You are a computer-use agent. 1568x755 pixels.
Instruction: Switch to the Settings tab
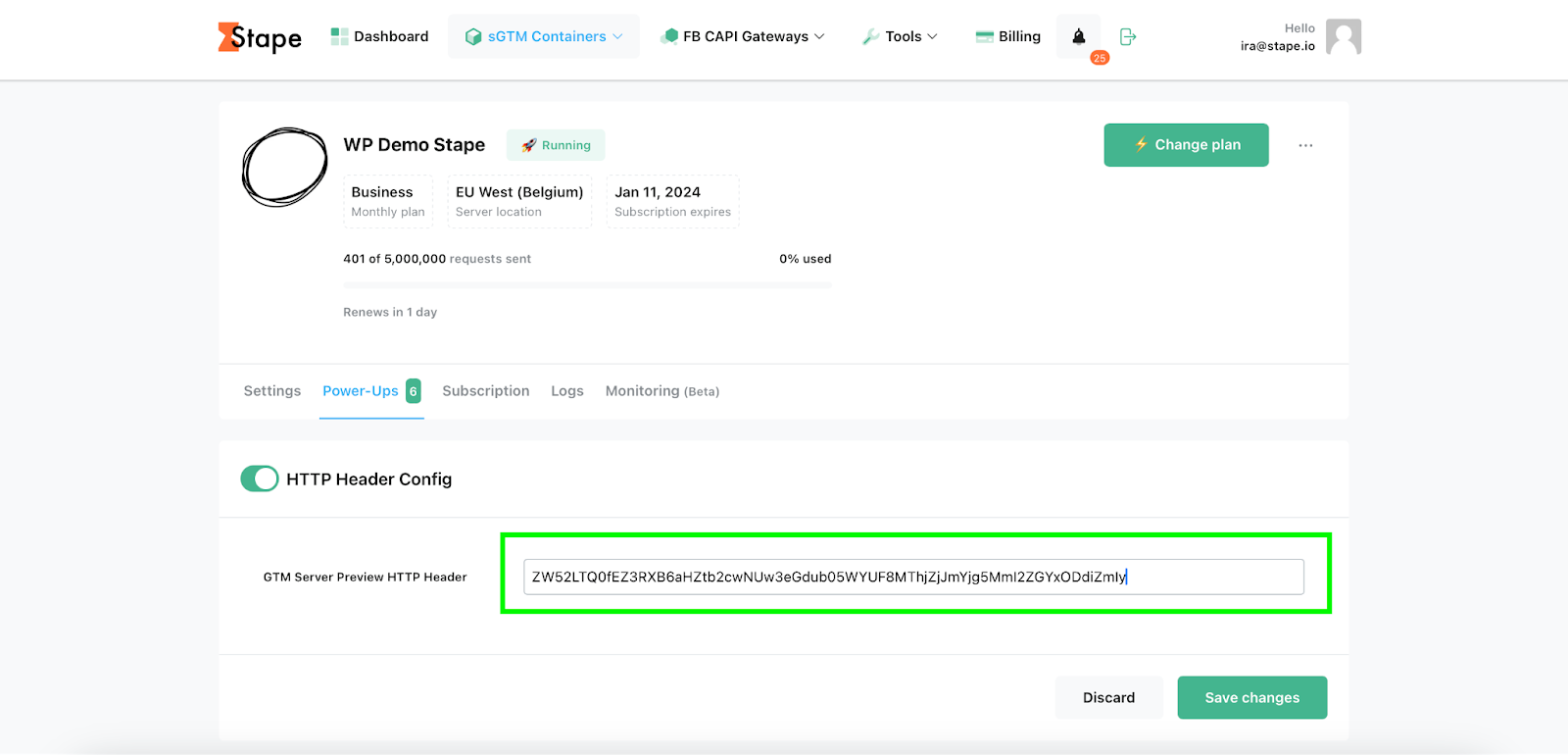click(272, 391)
